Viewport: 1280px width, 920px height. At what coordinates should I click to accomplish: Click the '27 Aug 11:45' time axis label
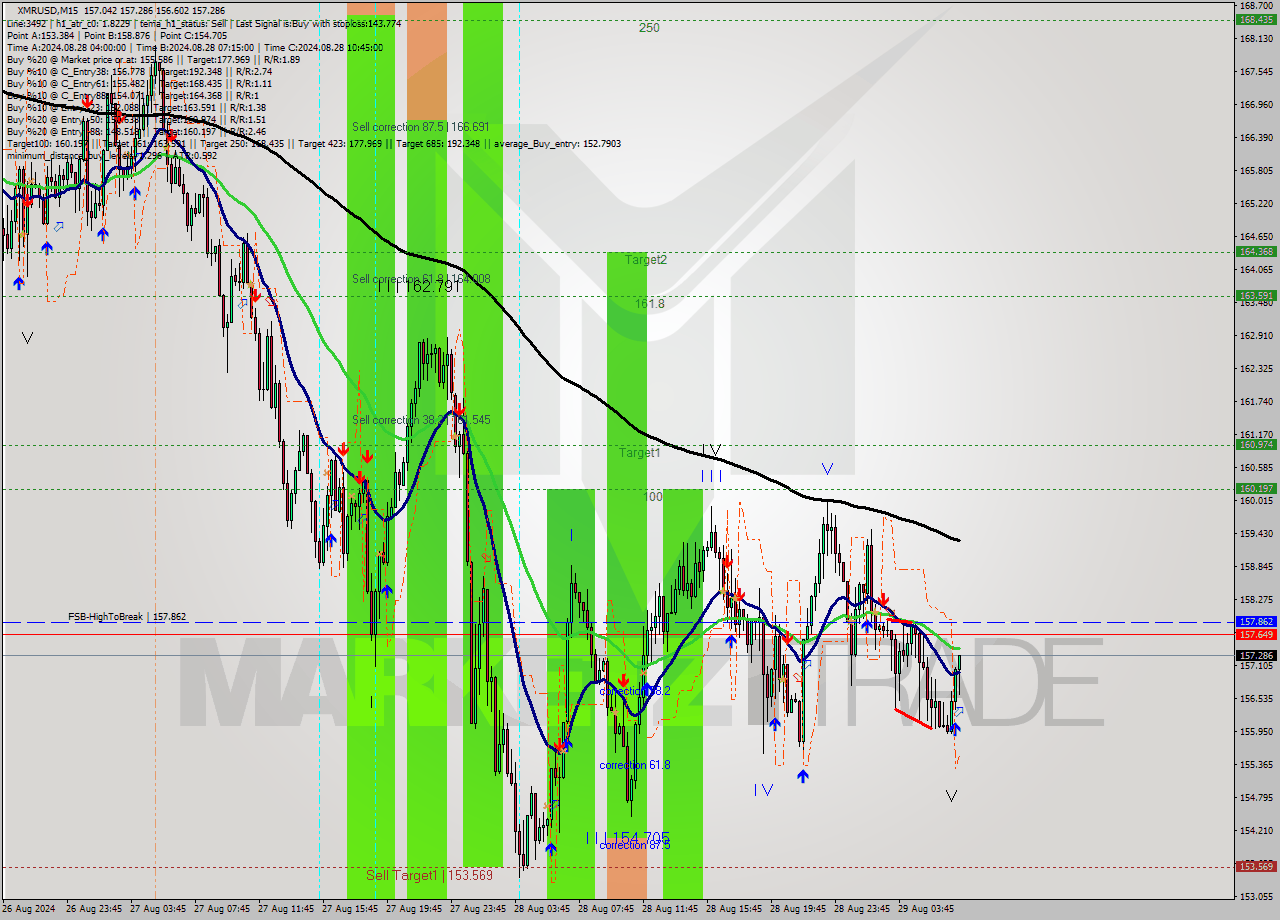coord(286,909)
